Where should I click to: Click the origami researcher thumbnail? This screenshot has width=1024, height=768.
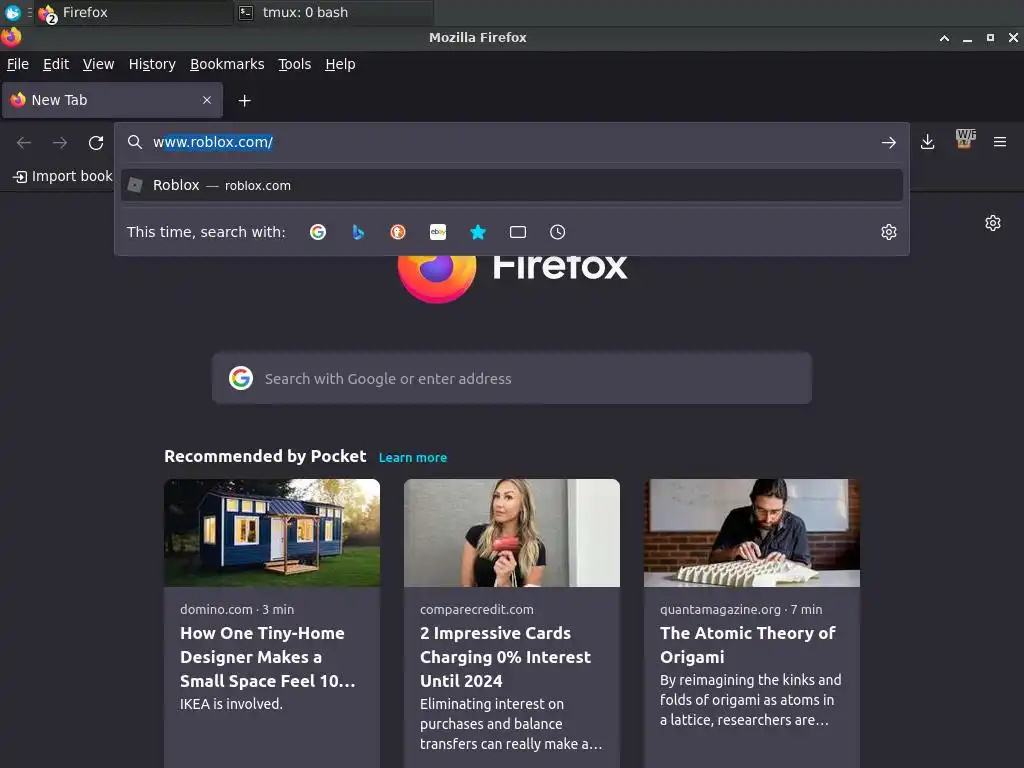(x=752, y=533)
